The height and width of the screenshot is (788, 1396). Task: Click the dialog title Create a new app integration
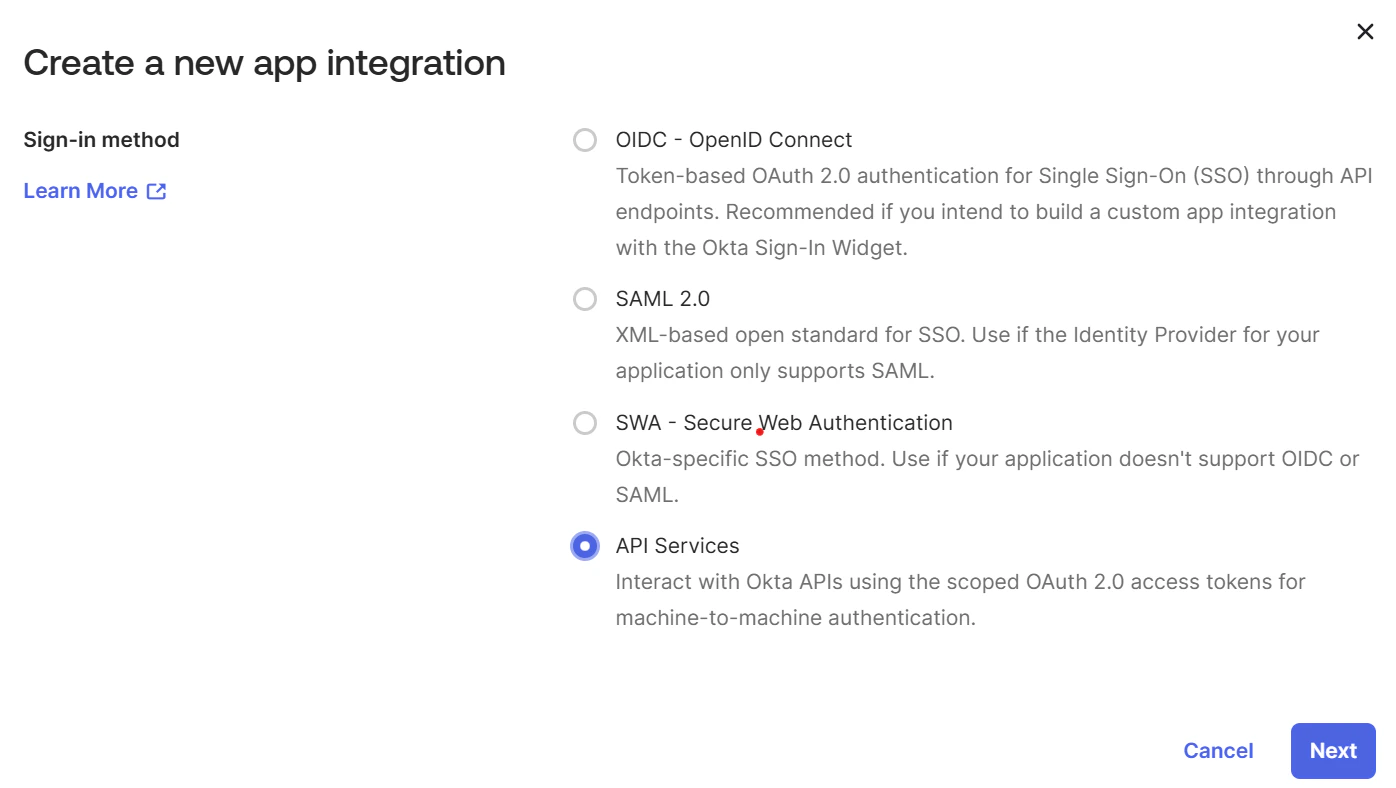coord(264,62)
